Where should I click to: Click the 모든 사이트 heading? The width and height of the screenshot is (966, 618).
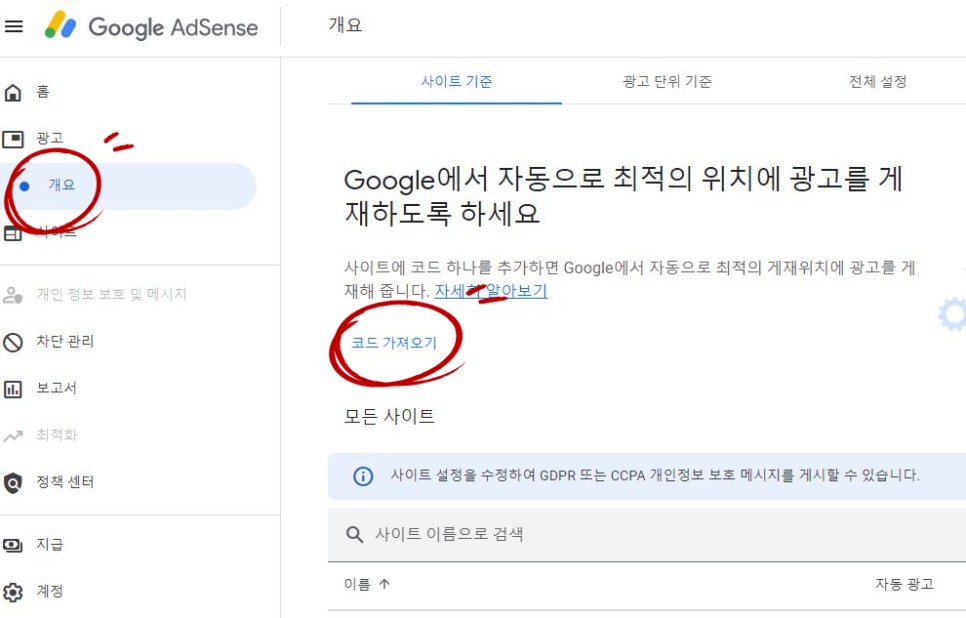click(389, 417)
